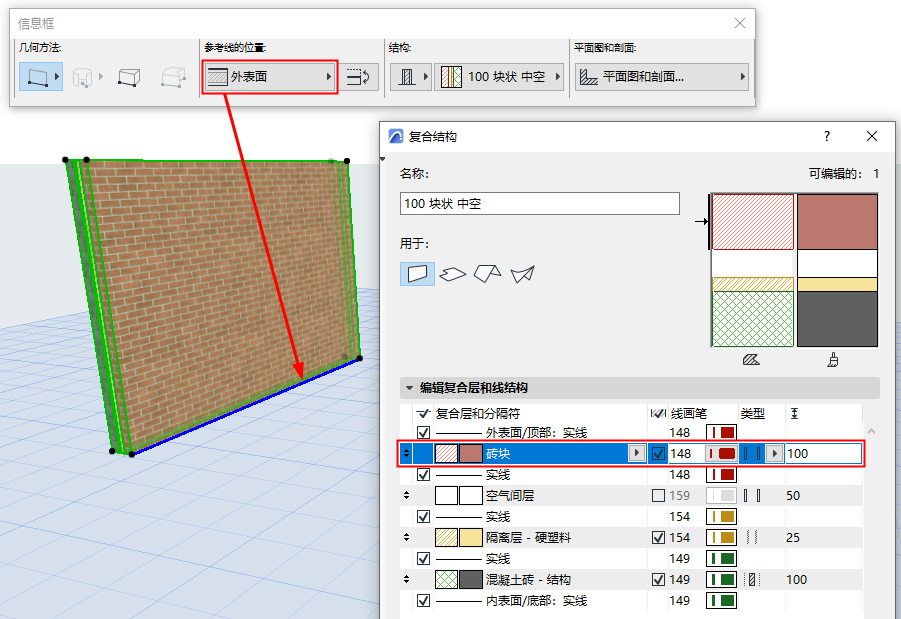Toggle the 隔离层 - 硬塑料 skin checkbox
This screenshot has width=901, height=619.
[659, 537]
